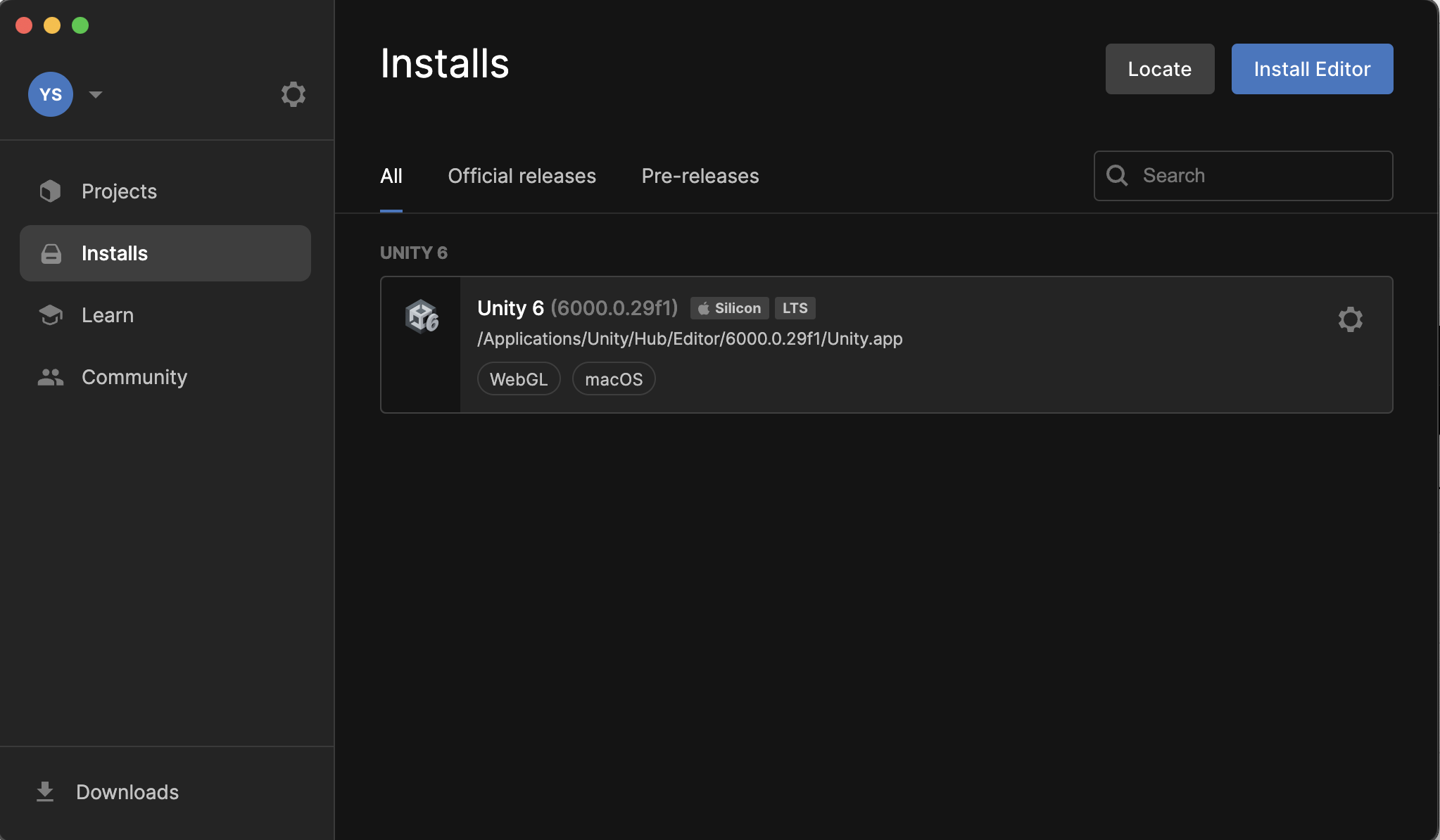Click the Unity 6 version title
1440x840 pixels.
pyautogui.click(x=577, y=308)
